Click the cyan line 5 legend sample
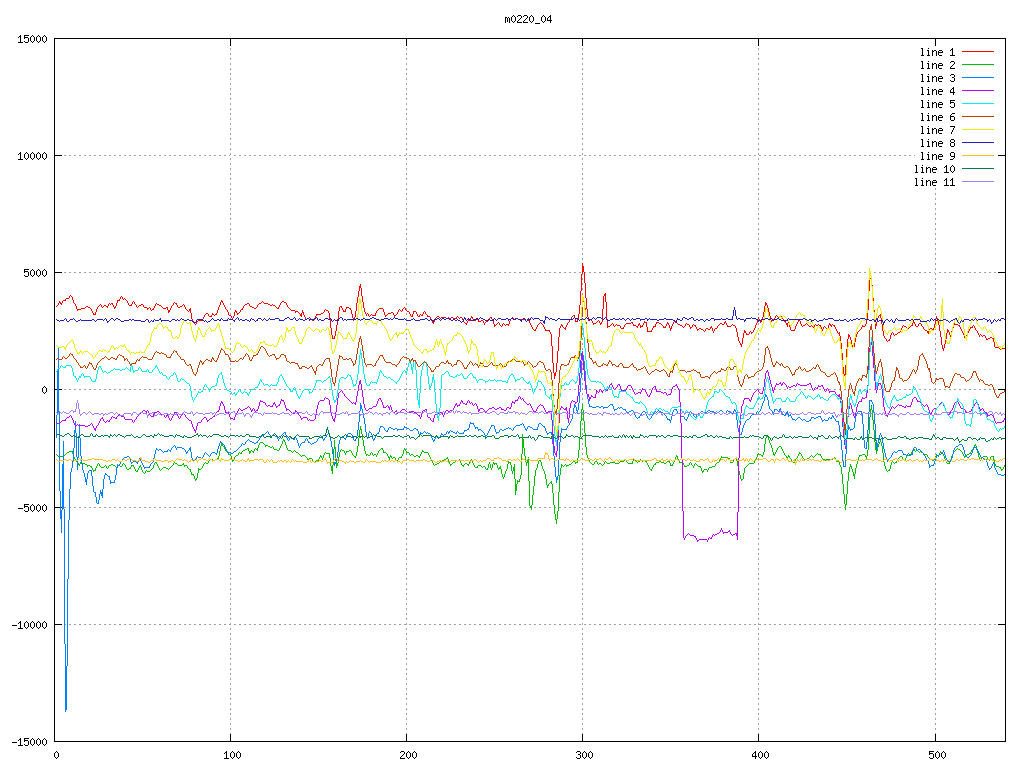1024x768 pixels. coord(978,104)
